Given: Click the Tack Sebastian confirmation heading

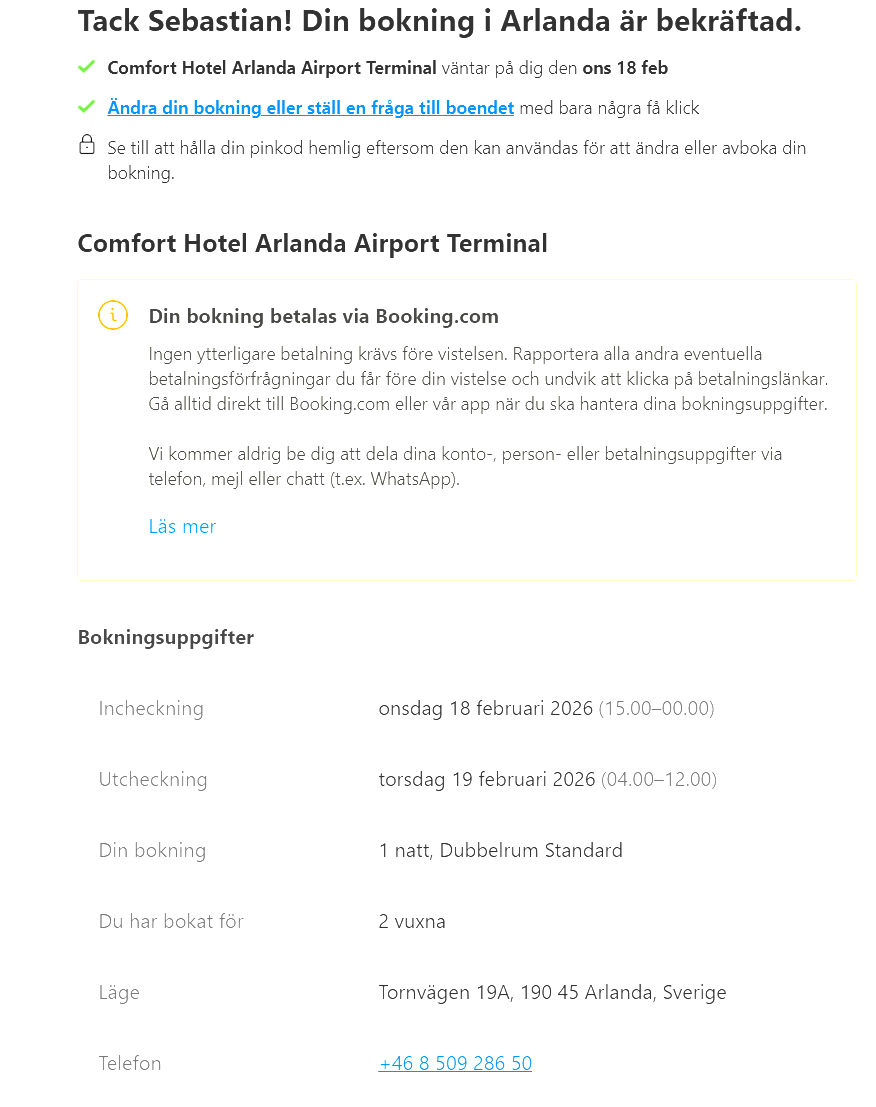Looking at the screenshot, I should point(439,22).
